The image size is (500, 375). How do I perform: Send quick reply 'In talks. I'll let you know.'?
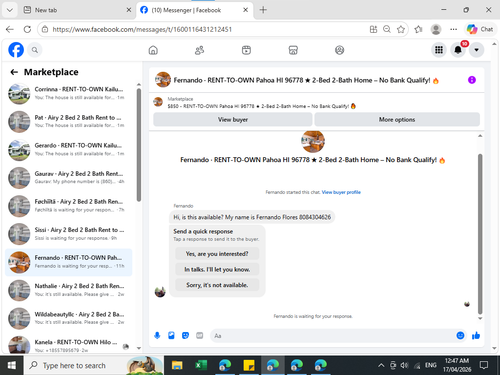(x=217, y=269)
